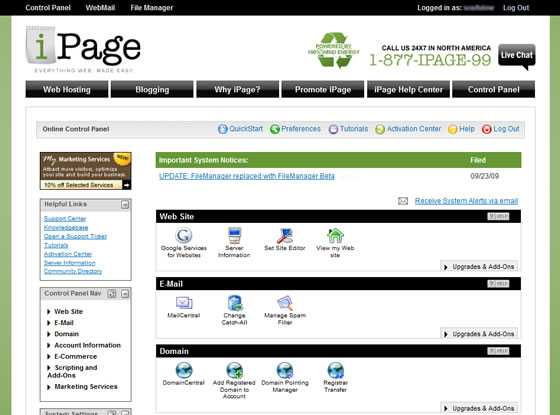The image size is (560, 415).
Task: Toggle the Web Site section hide button
Action: [498, 216]
